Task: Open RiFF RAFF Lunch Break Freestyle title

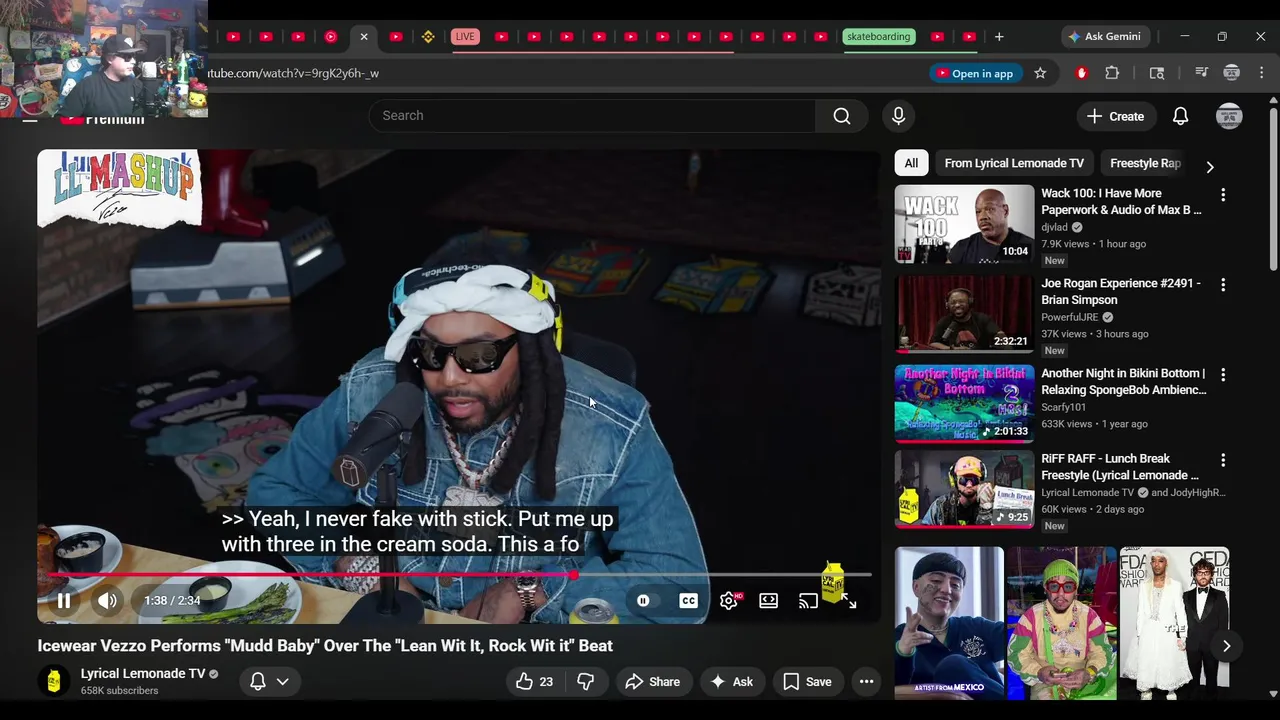Action: point(1120,467)
